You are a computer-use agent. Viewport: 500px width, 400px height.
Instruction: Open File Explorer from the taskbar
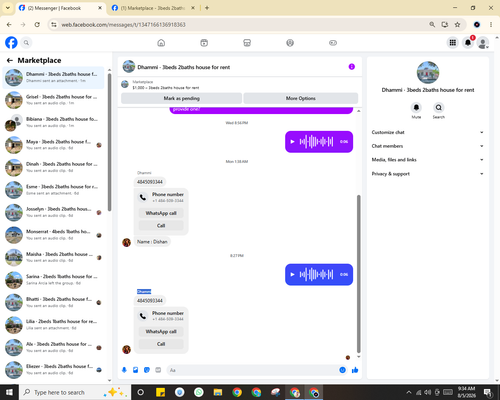tap(218, 392)
